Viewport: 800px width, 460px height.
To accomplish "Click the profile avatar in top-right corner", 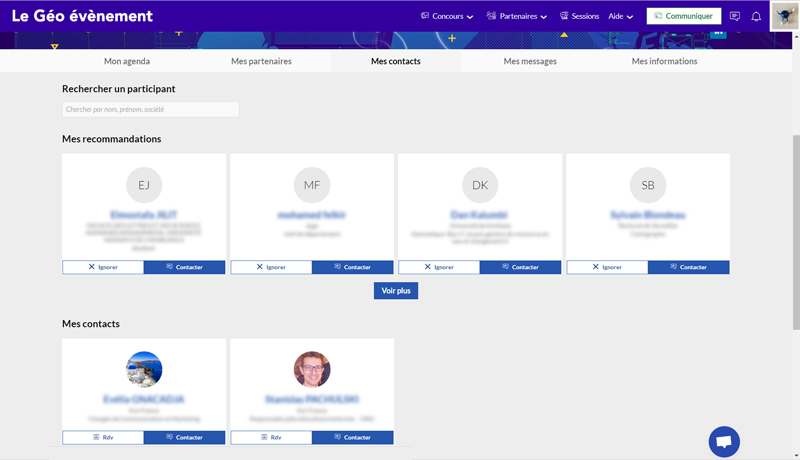I will coord(784,16).
